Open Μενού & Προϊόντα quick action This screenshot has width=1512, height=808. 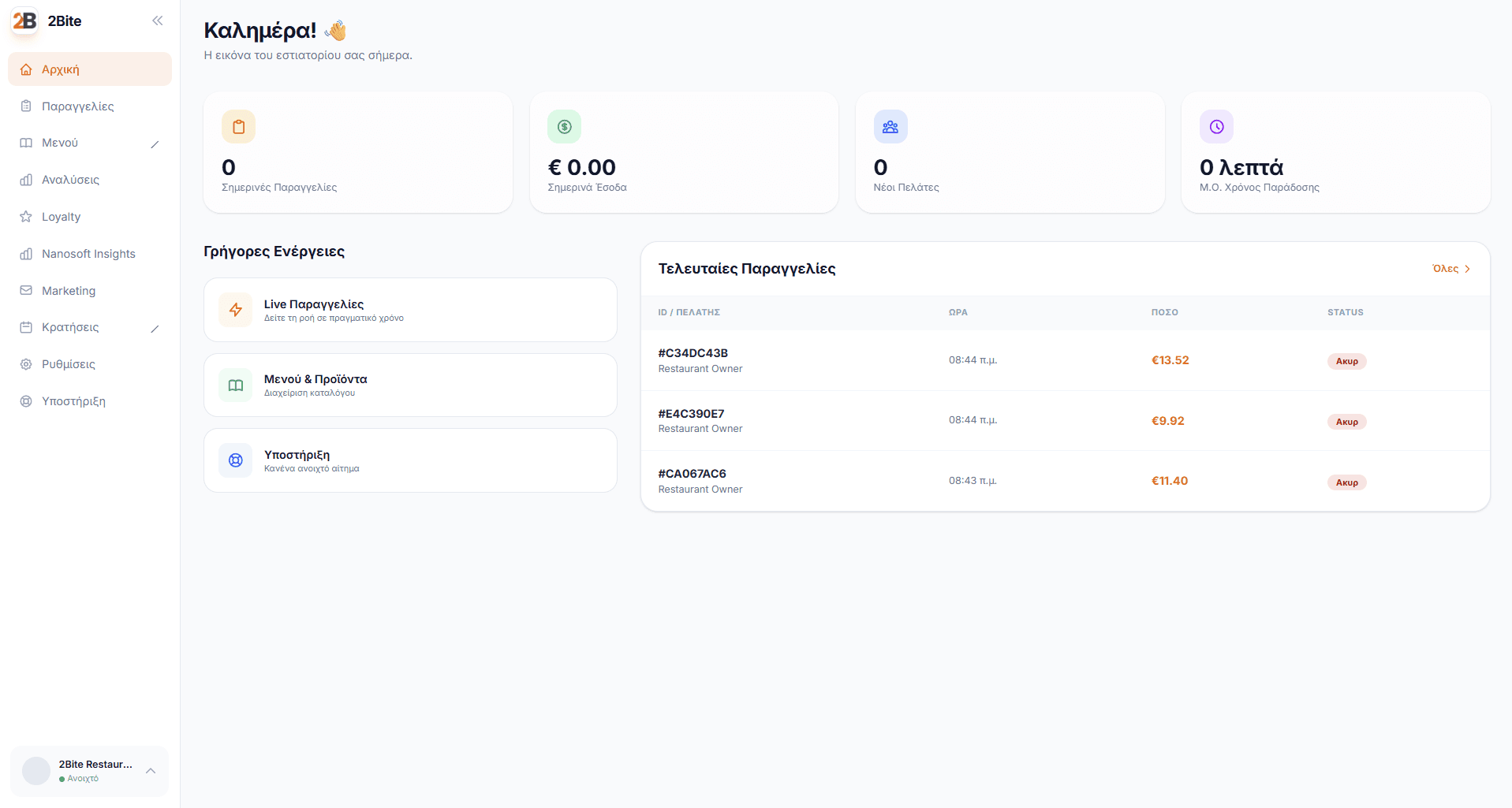pos(410,385)
